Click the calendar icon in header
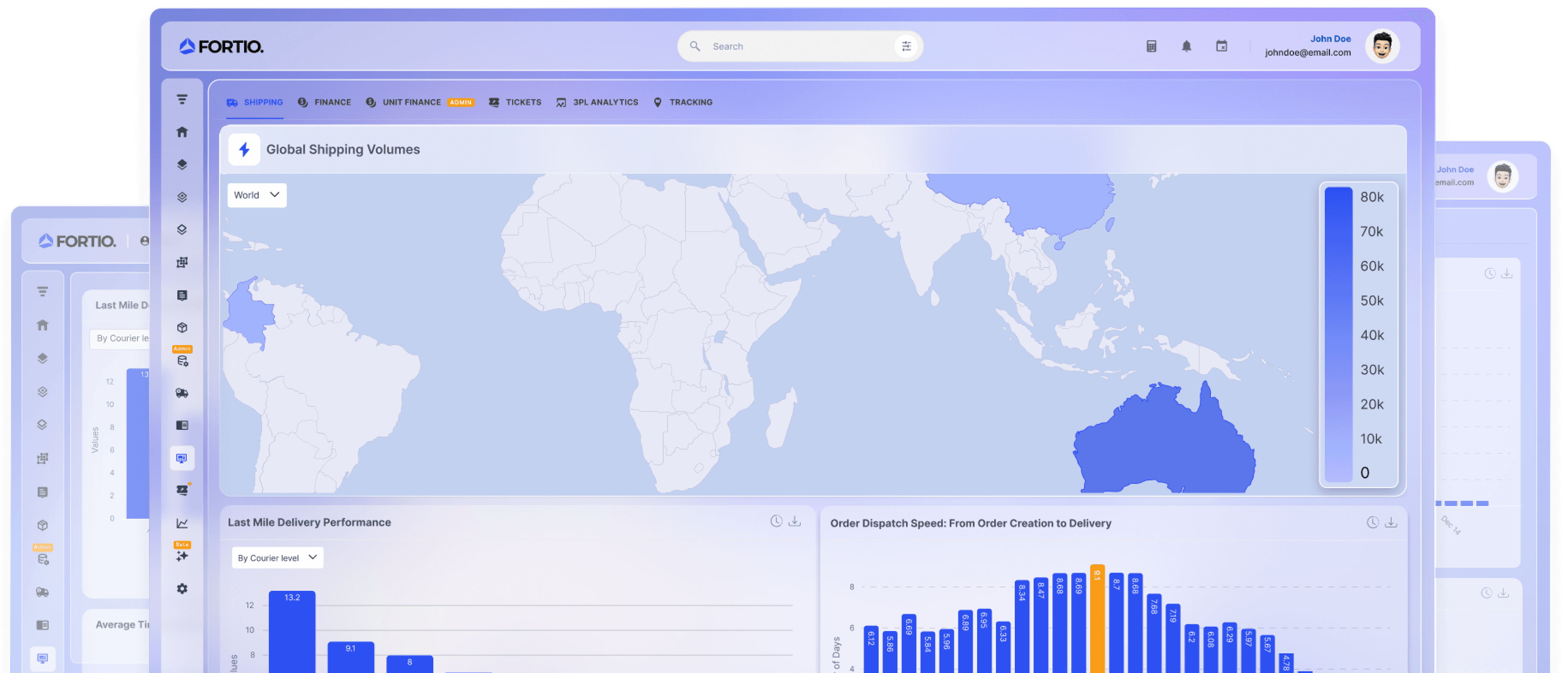This screenshot has width=1568, height=673. [x=1222, y=46]
